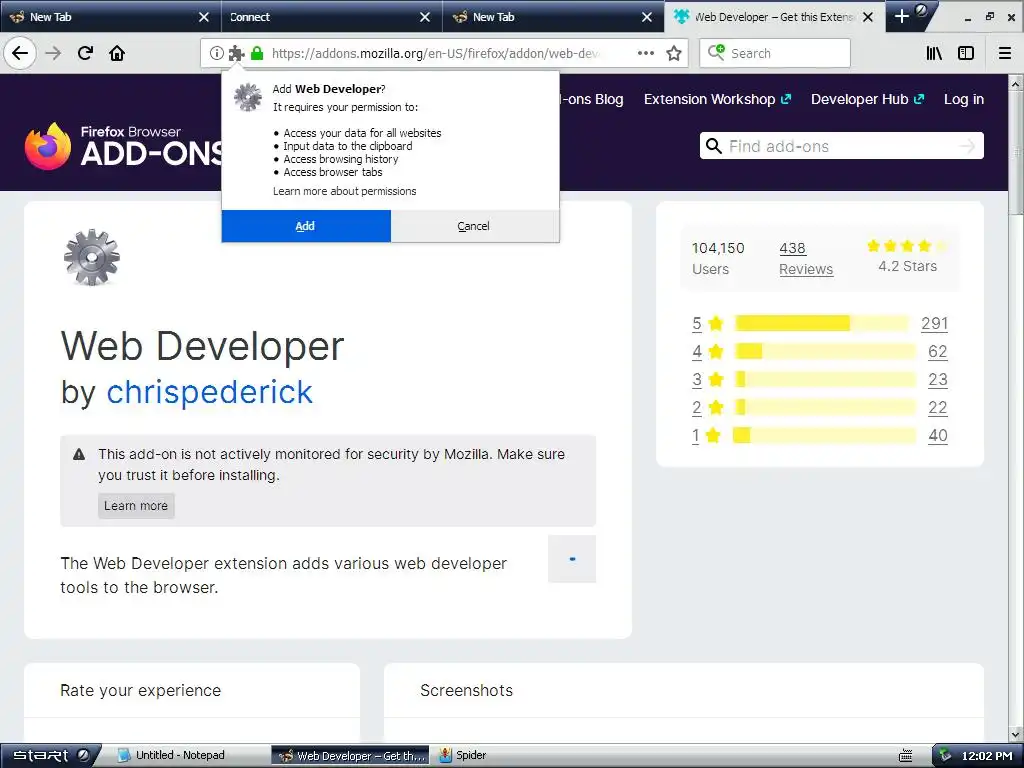
Task: Open the hamburger application menu
Action: (1005, 54)
